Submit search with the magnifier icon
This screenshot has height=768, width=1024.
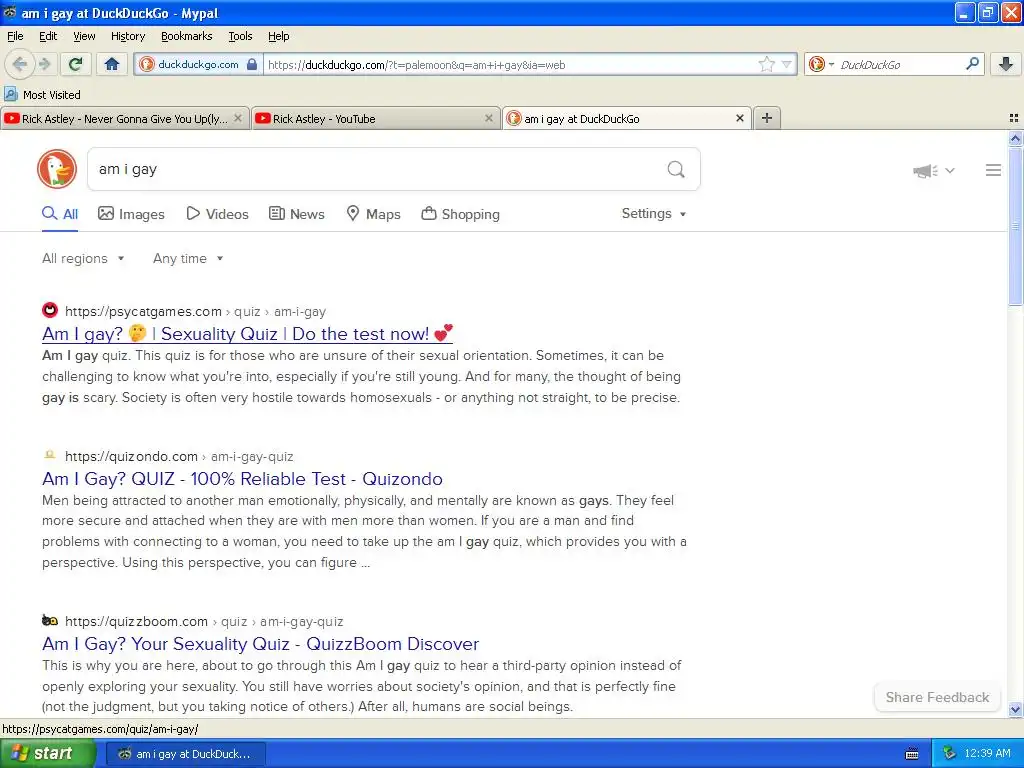pos(676,170)
